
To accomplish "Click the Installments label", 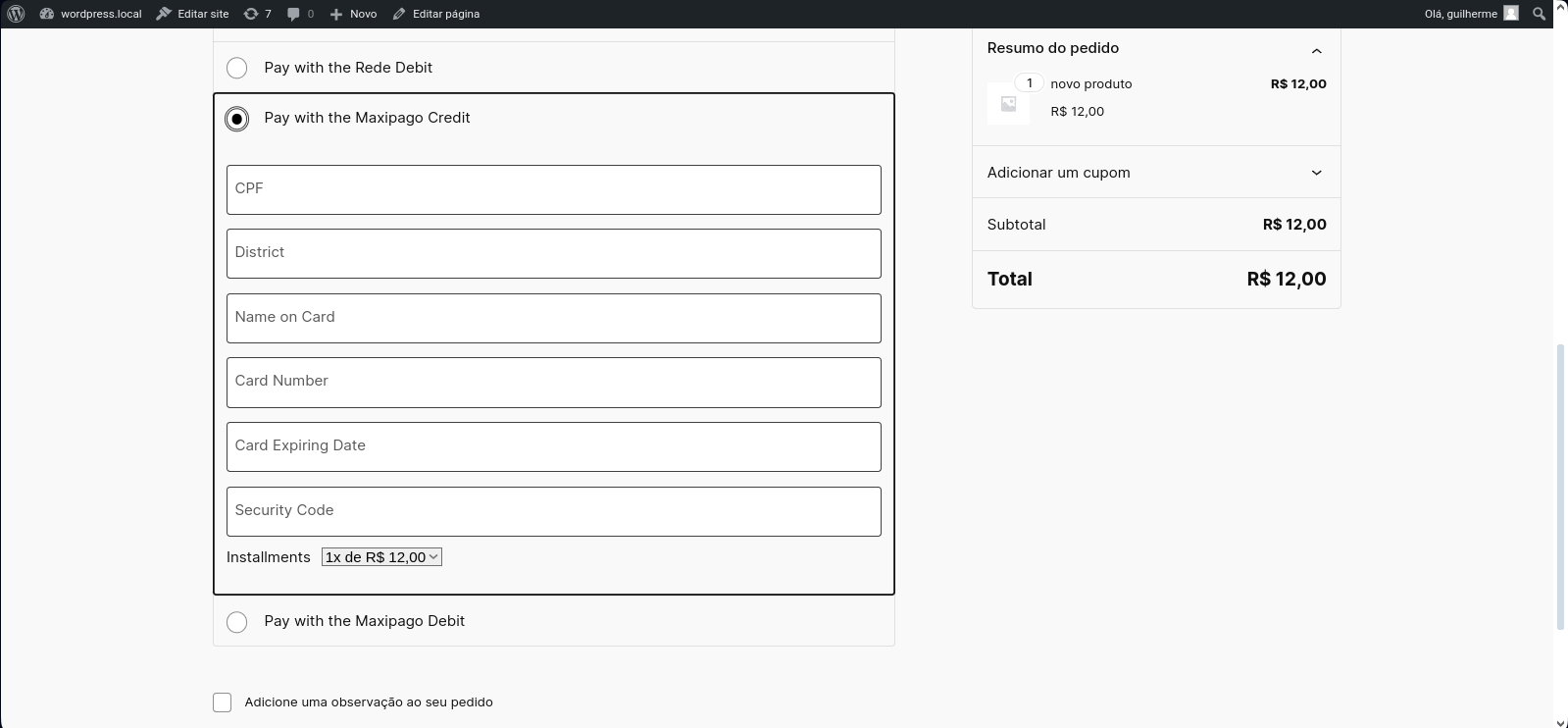I will 269,557.
